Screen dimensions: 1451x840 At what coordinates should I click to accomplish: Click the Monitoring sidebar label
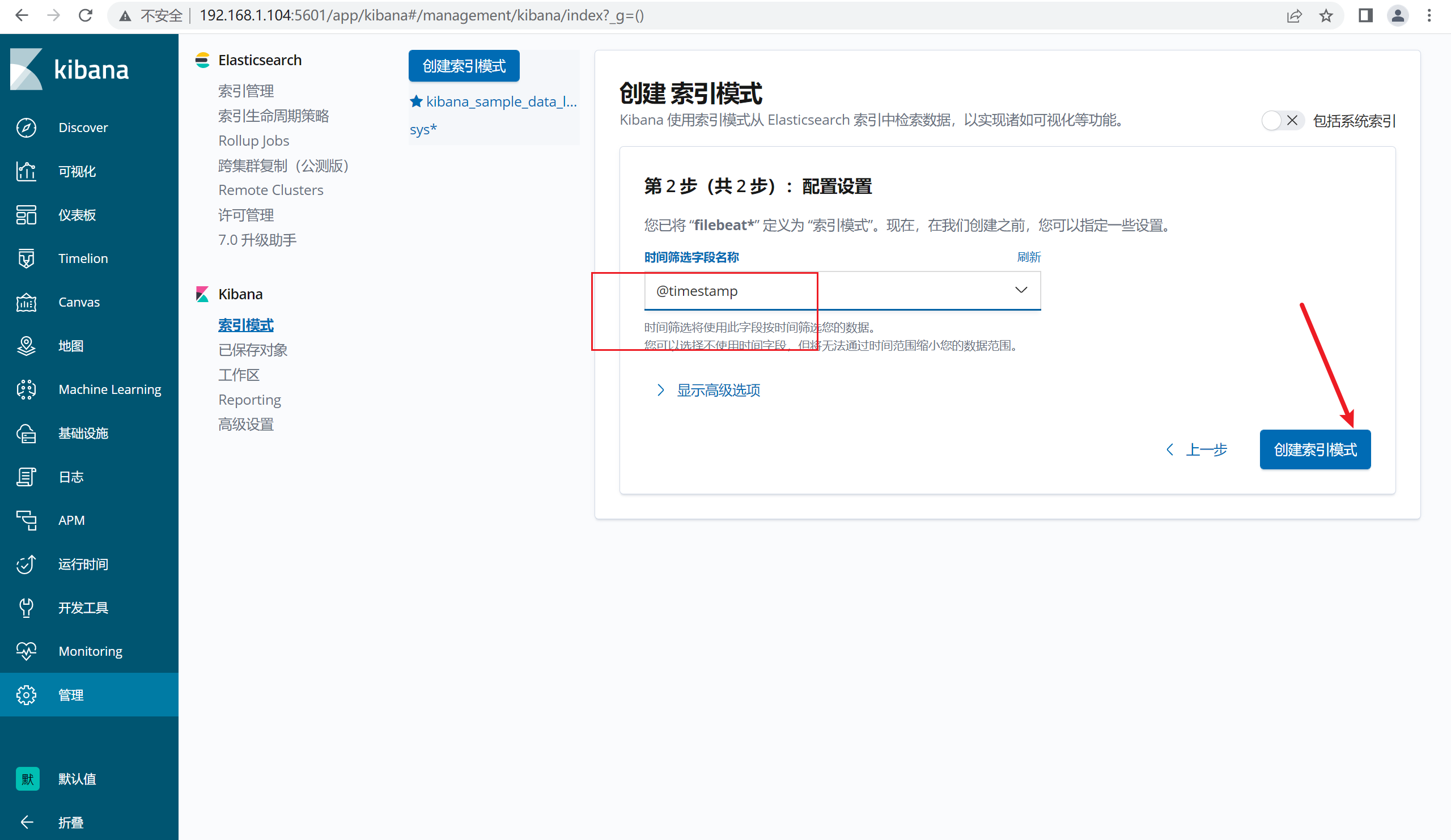click(x=90, y=651)
